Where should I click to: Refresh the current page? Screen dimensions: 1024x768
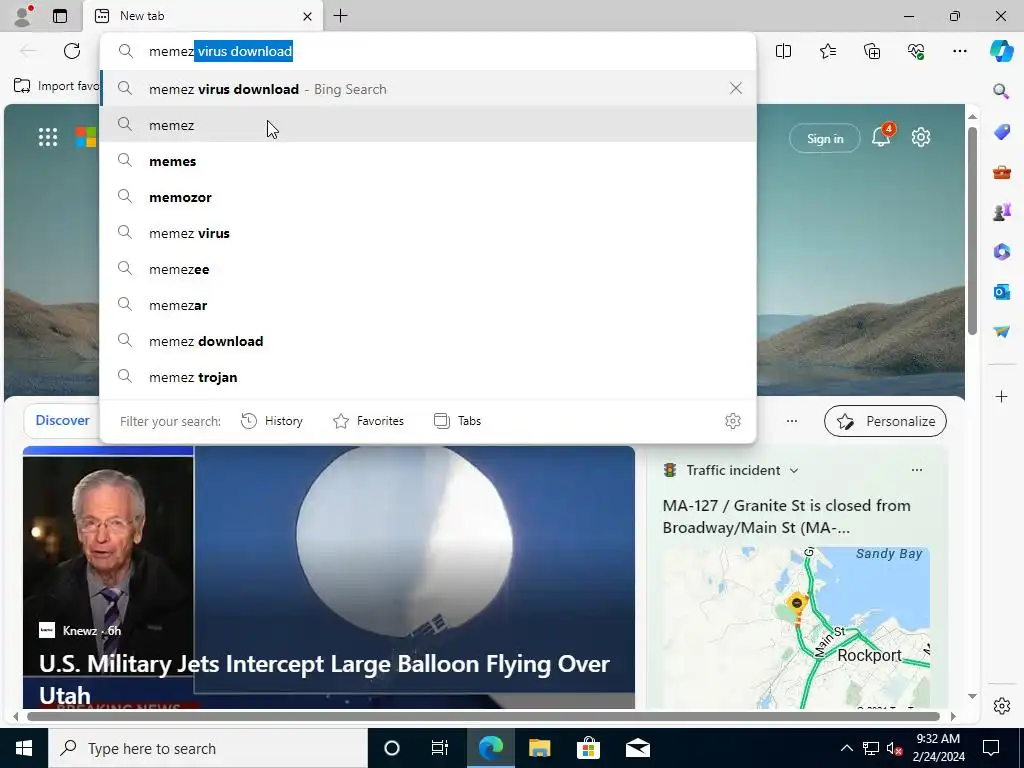pos(72,51)
